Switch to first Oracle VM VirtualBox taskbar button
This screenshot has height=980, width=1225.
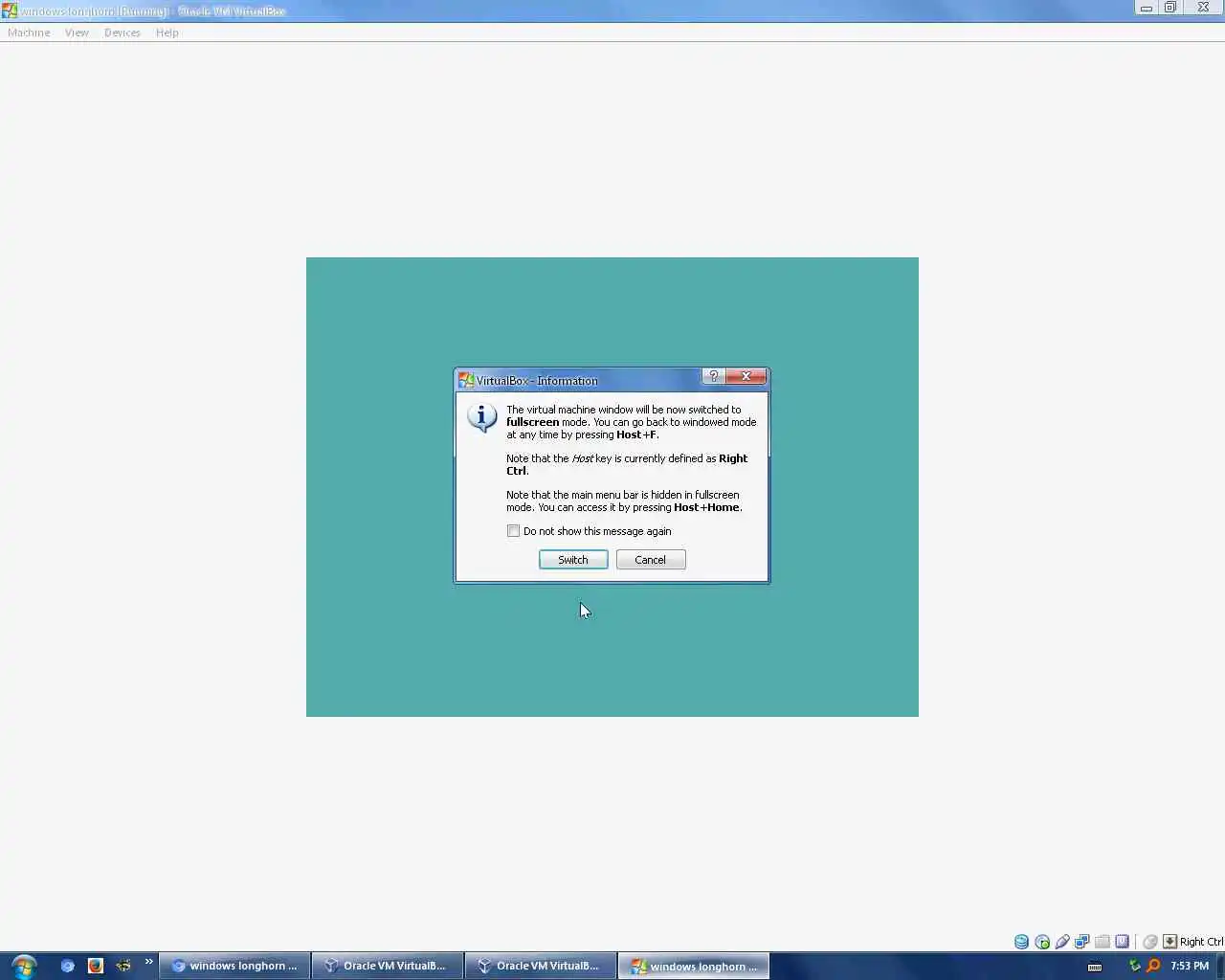[x=388, y=966]
